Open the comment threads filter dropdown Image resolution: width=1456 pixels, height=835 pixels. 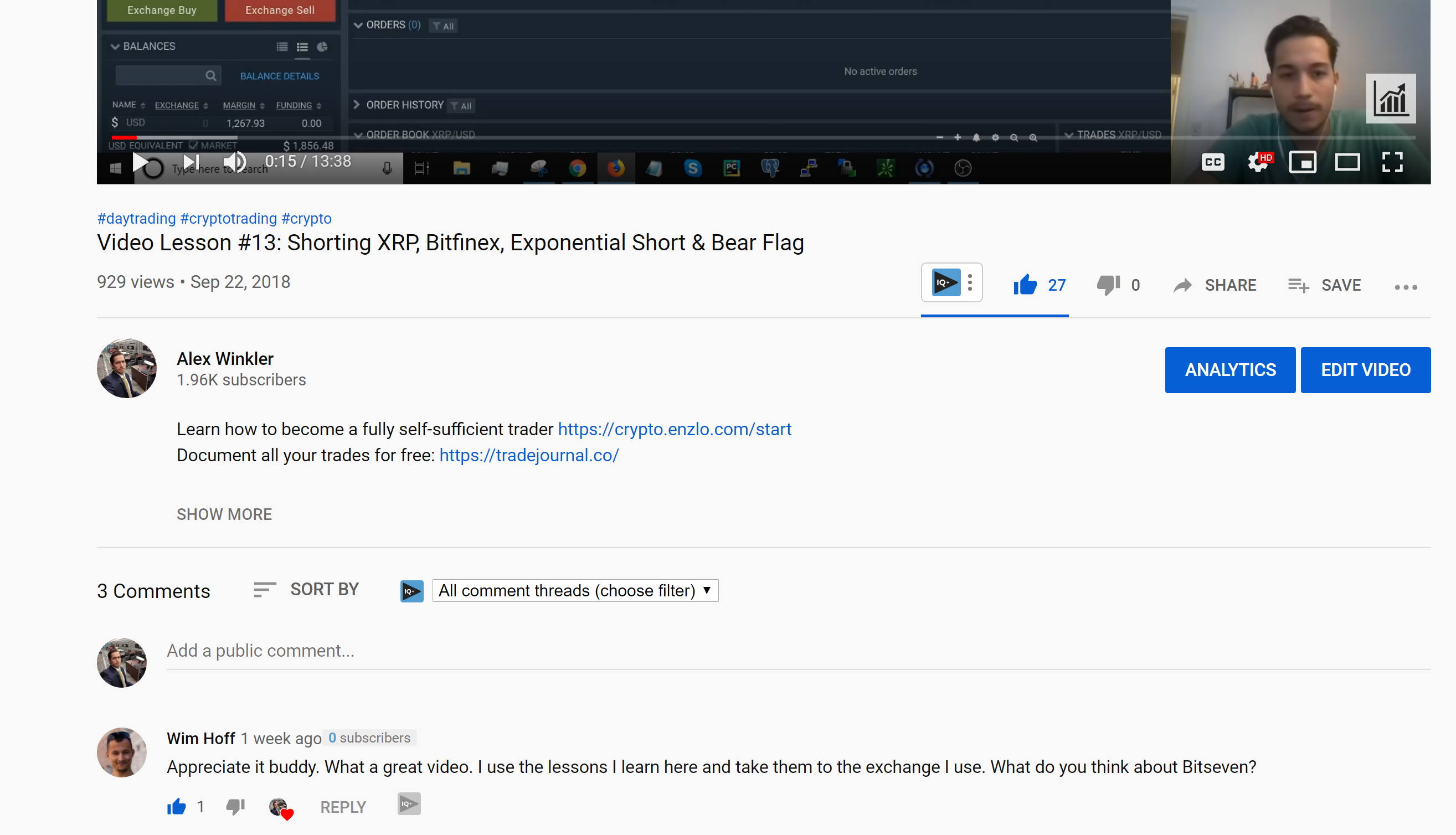tap(574, 590)
